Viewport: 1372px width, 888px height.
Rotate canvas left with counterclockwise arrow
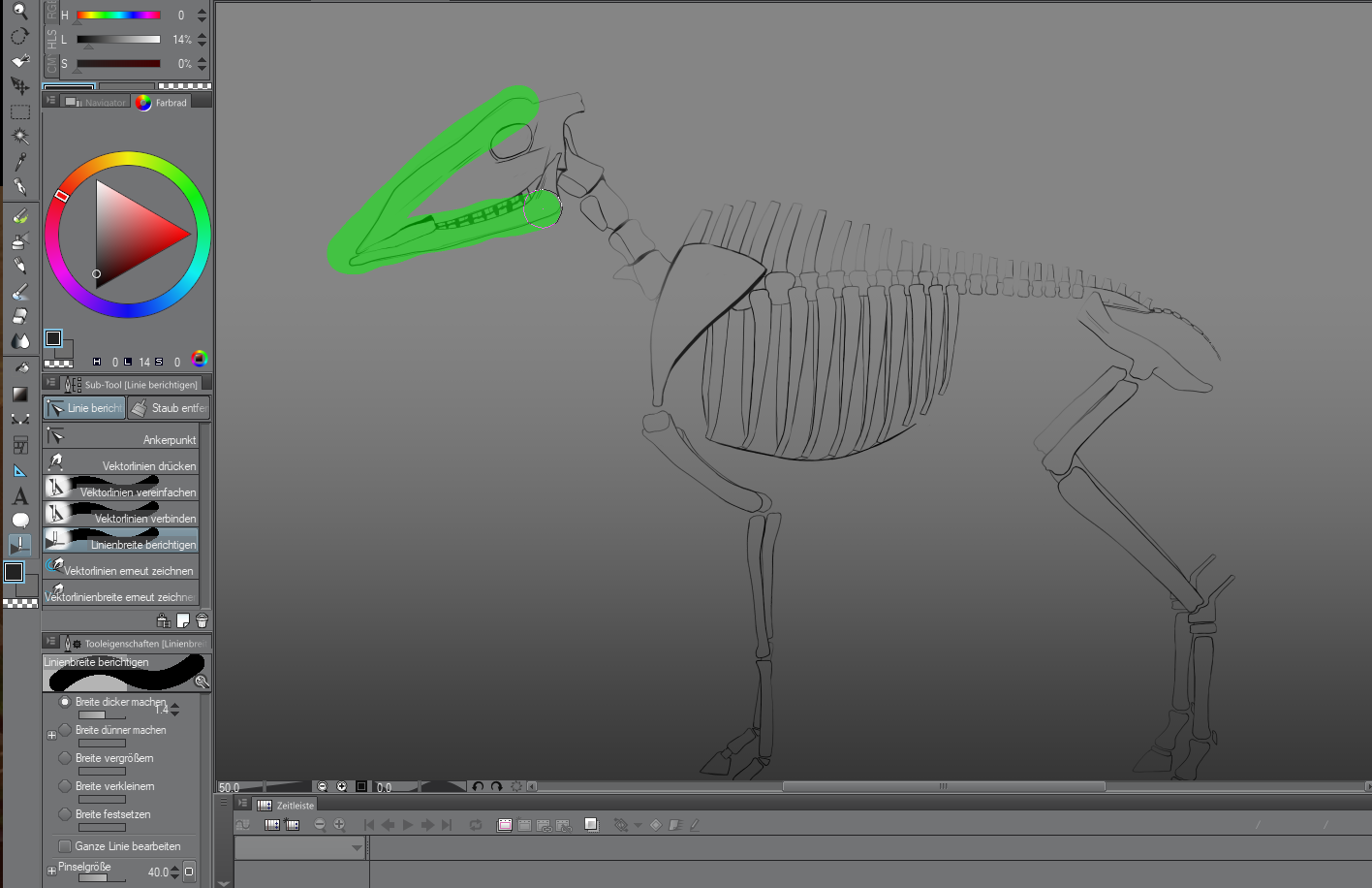(478, 787)
